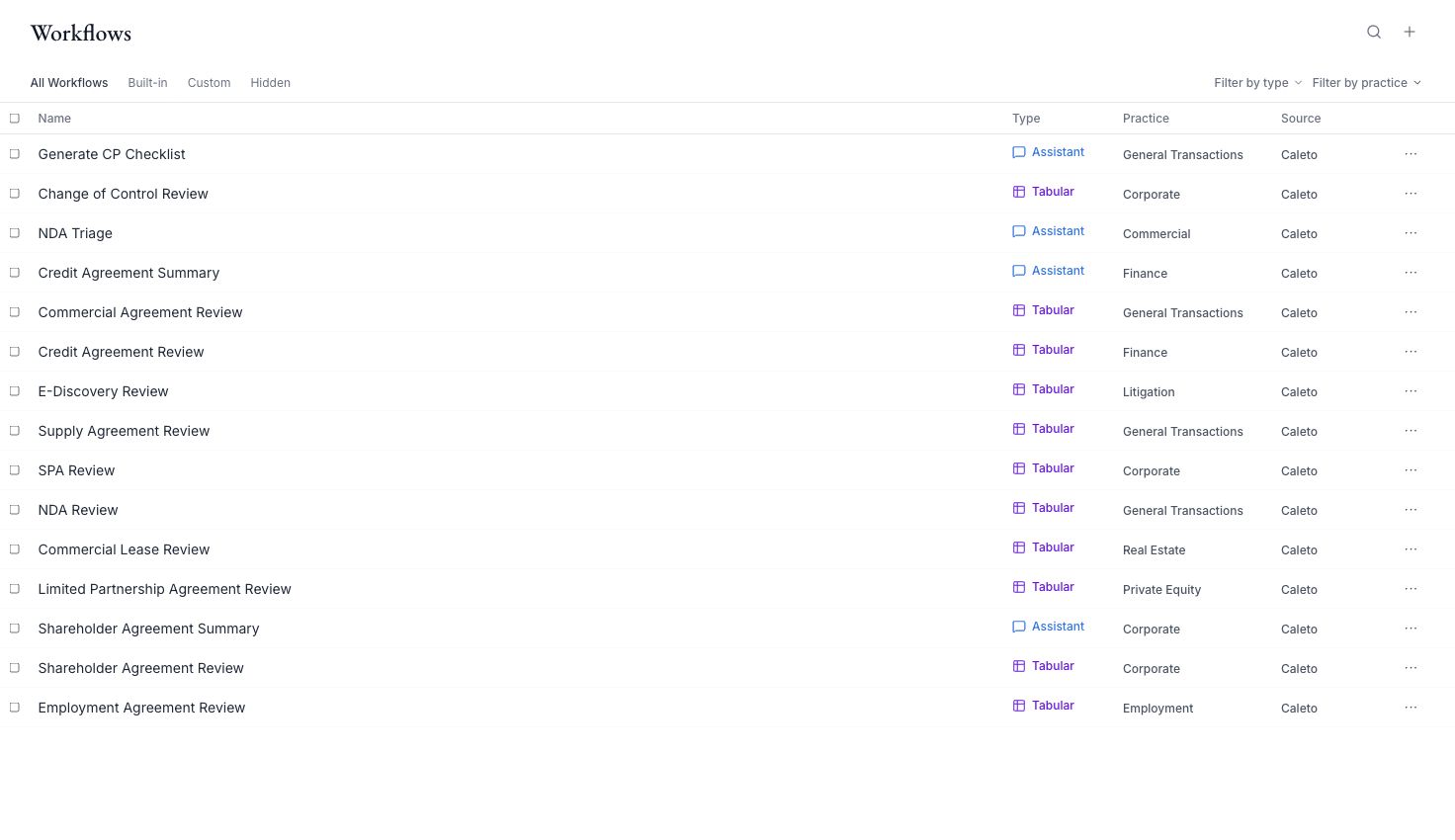Select the Shareholder Agreement Review checkbox

click(x=15, y=668)
